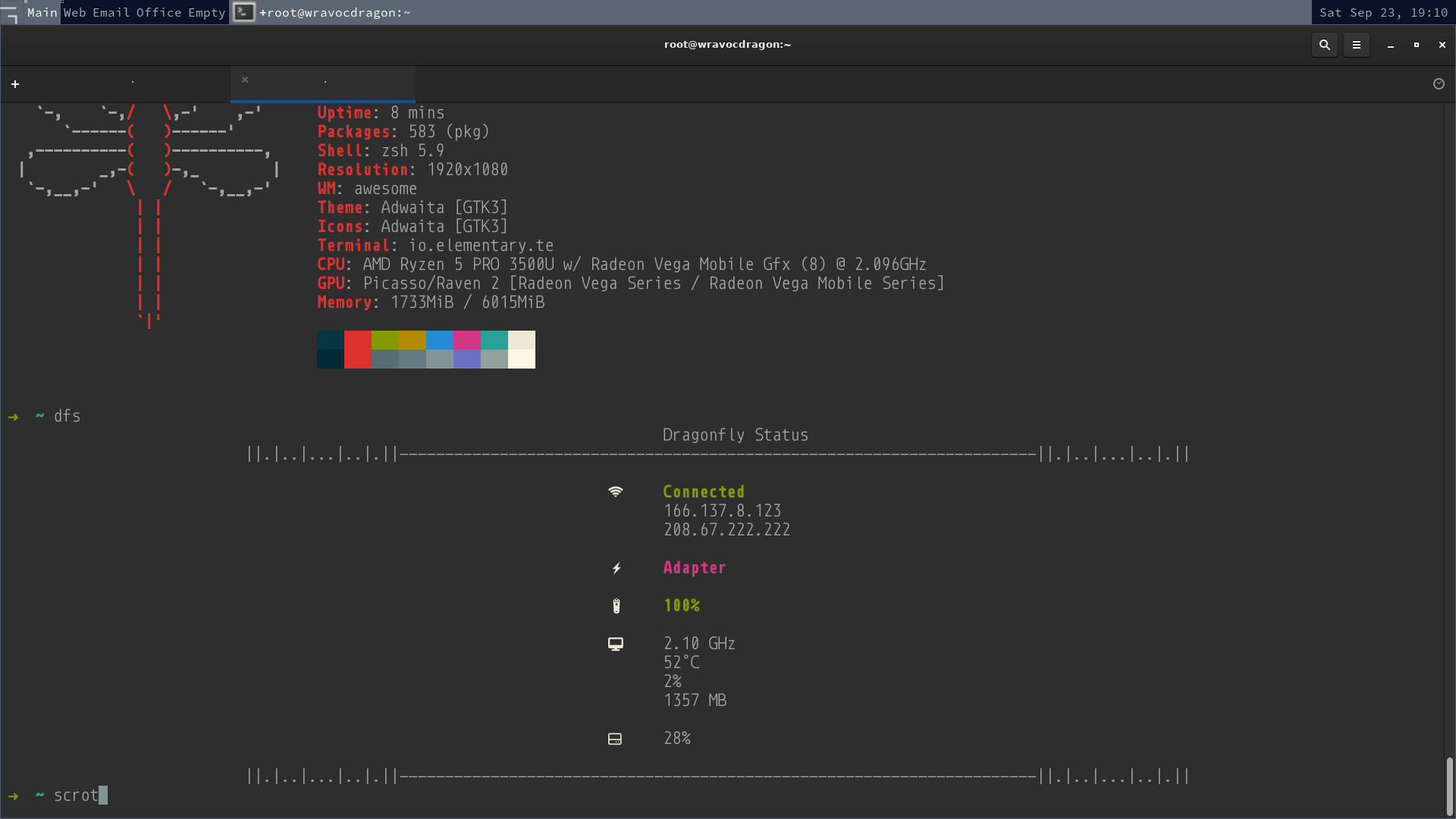Close the active terminal tab
Viewport: 1456px width, 819px height.
click(245, 80)
